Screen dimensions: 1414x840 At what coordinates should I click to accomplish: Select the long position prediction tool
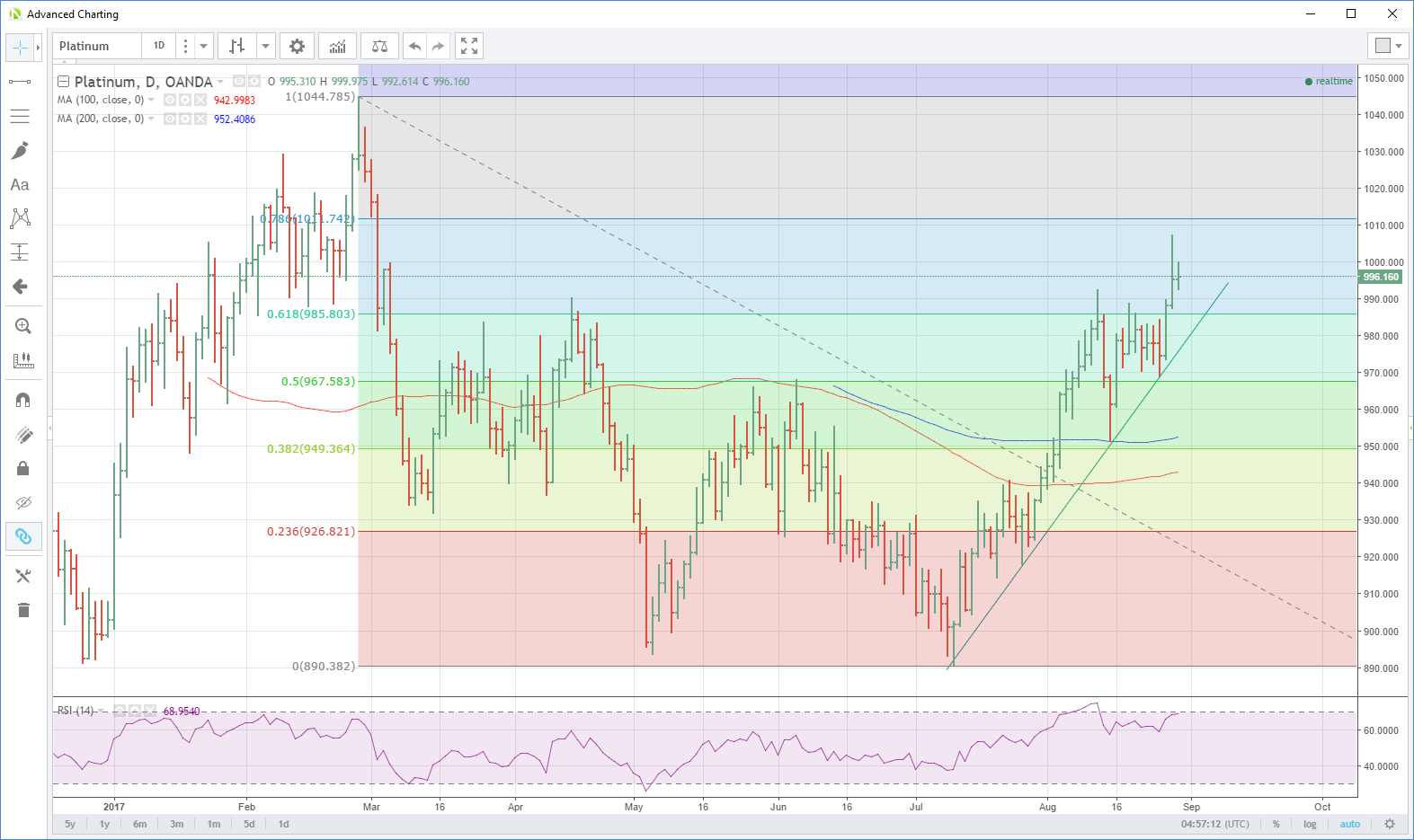[x=20, y=252]
